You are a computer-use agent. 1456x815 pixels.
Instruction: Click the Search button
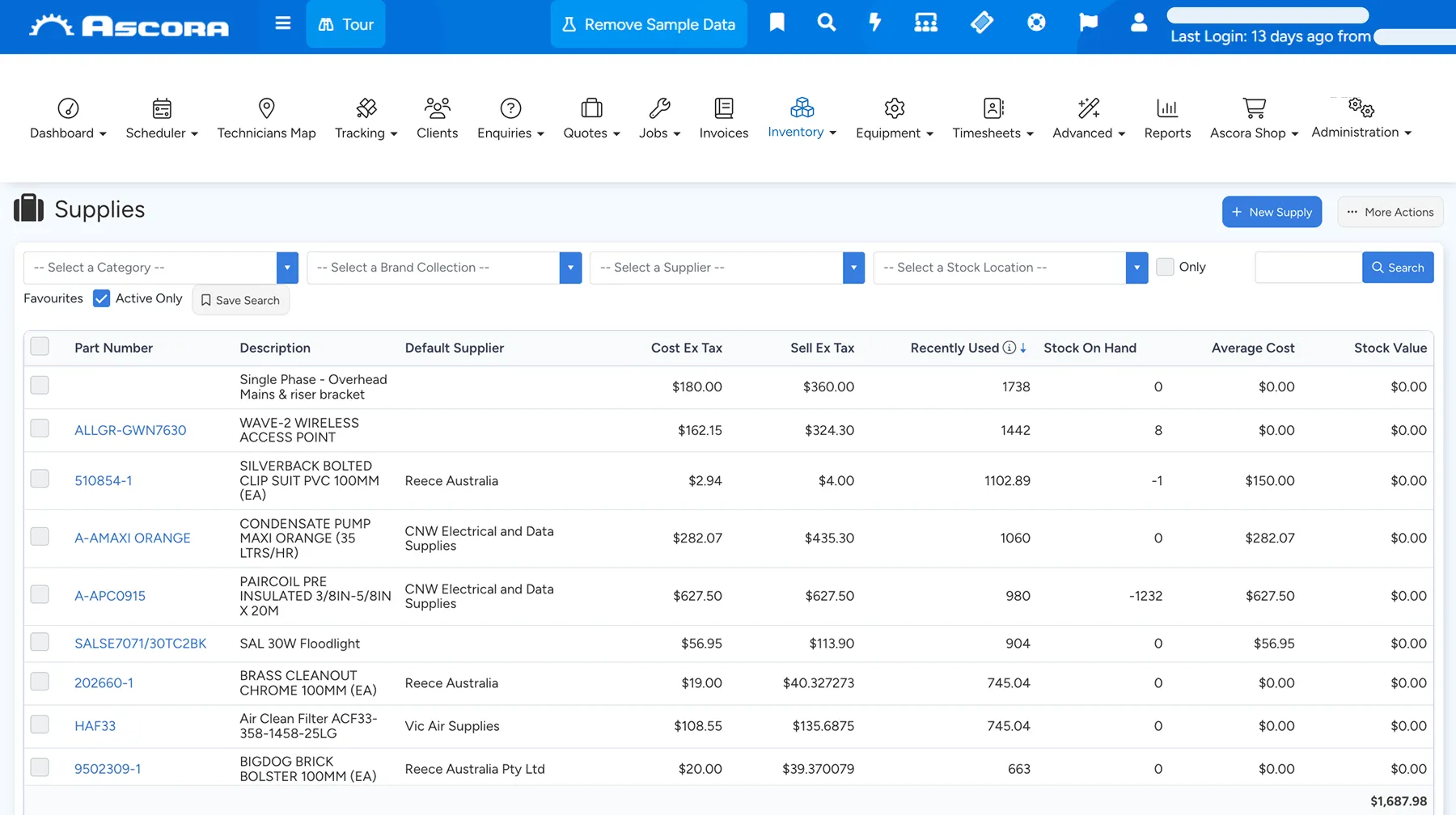pyautogui.click(x=1398, y=268)
